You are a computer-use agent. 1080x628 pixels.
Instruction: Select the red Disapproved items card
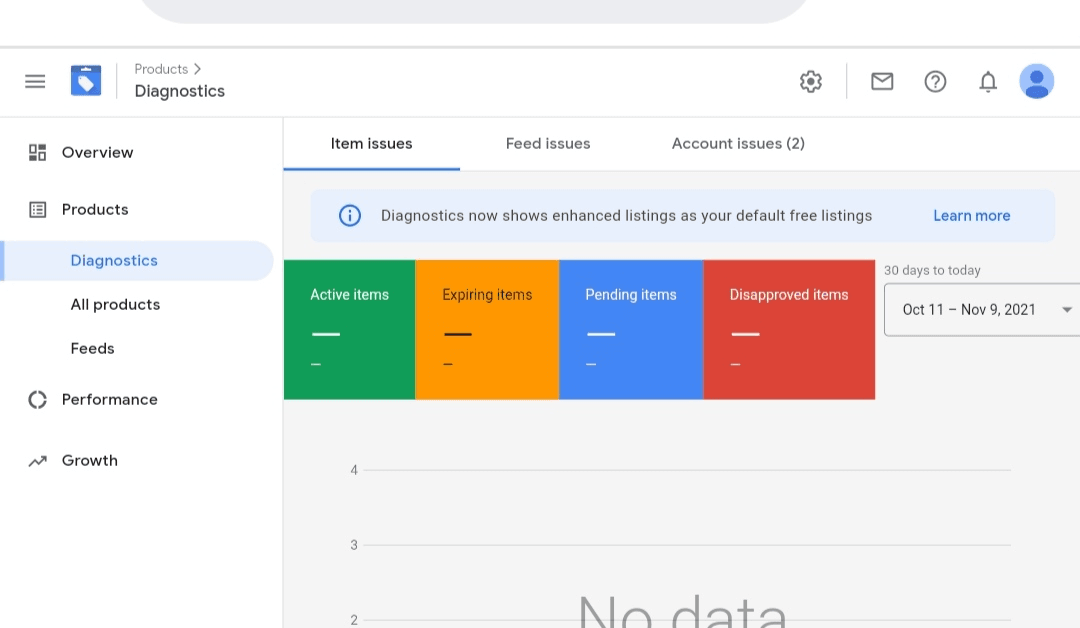point(789,330)
